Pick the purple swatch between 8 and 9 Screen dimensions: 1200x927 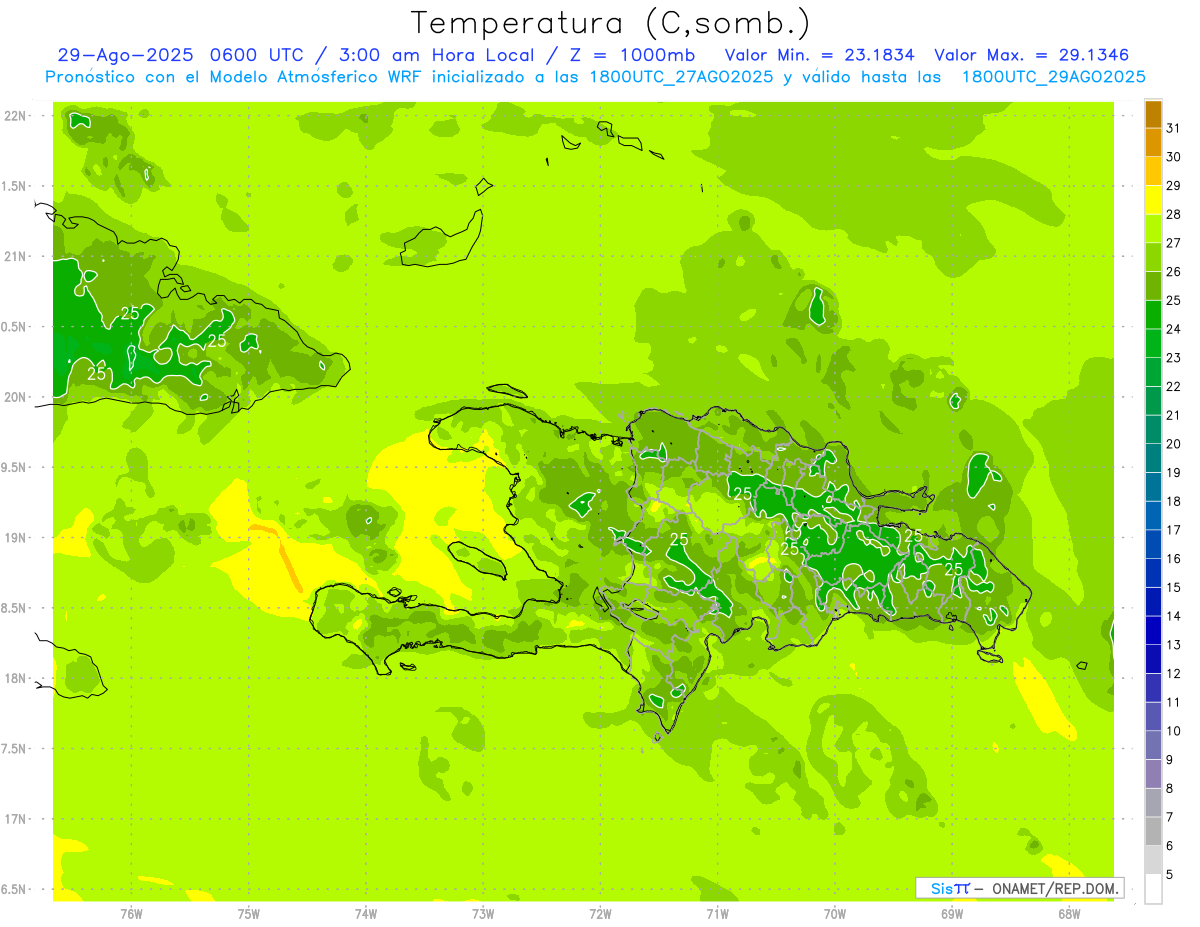tap(1153, 774)
